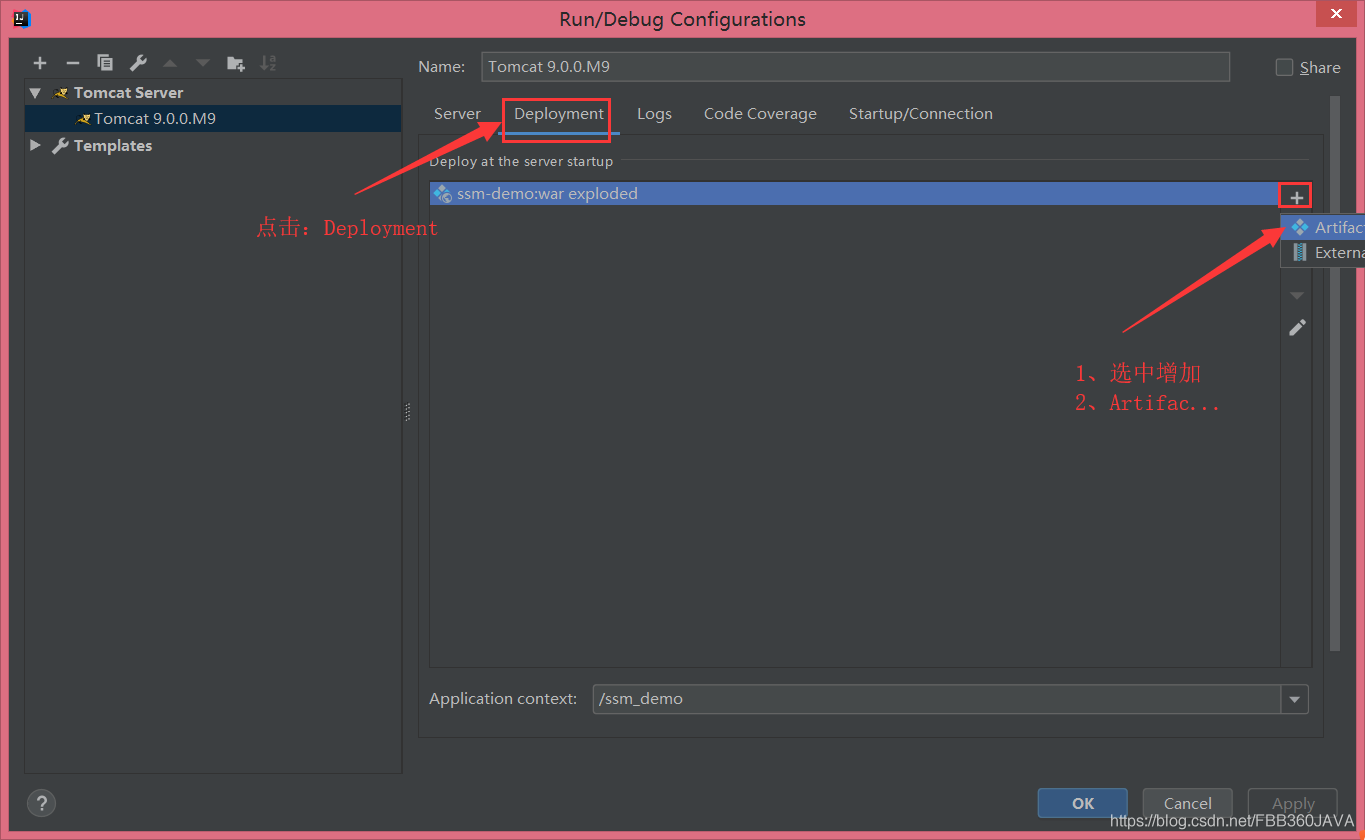
Task: Open the Code Coverage tab
Action: (x=760, y=114)
